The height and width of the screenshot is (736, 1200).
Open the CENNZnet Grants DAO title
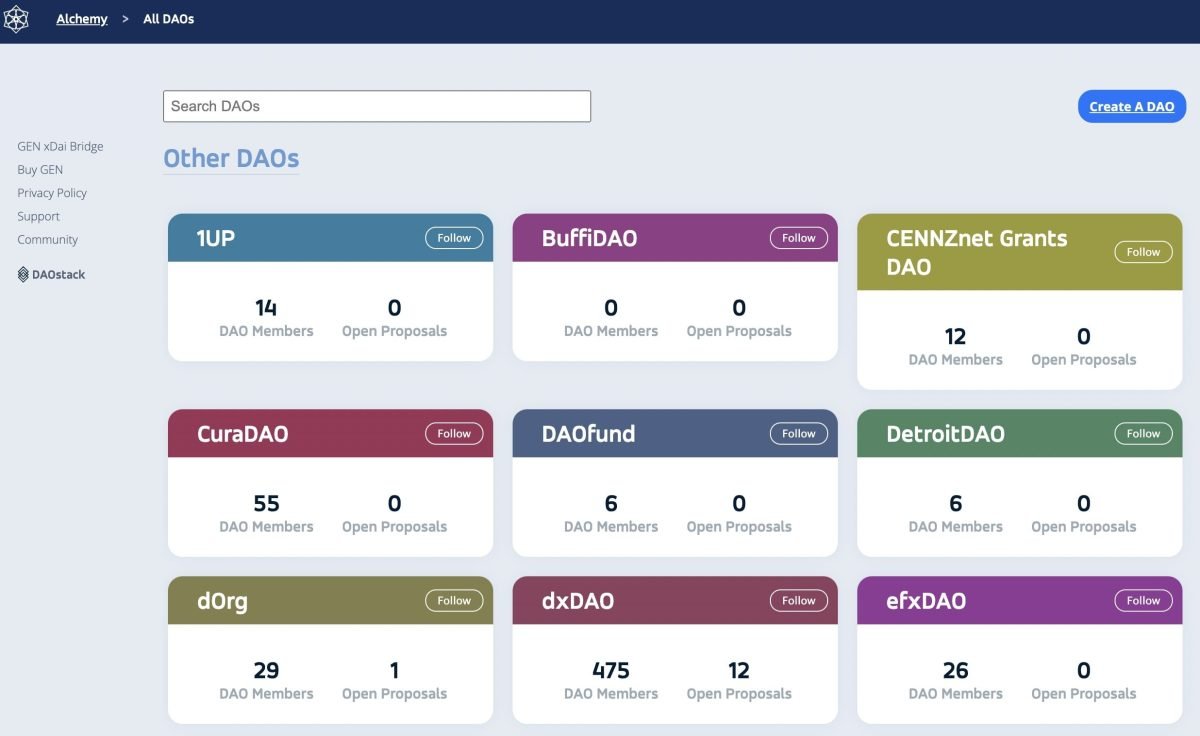(x=977, y=252)
